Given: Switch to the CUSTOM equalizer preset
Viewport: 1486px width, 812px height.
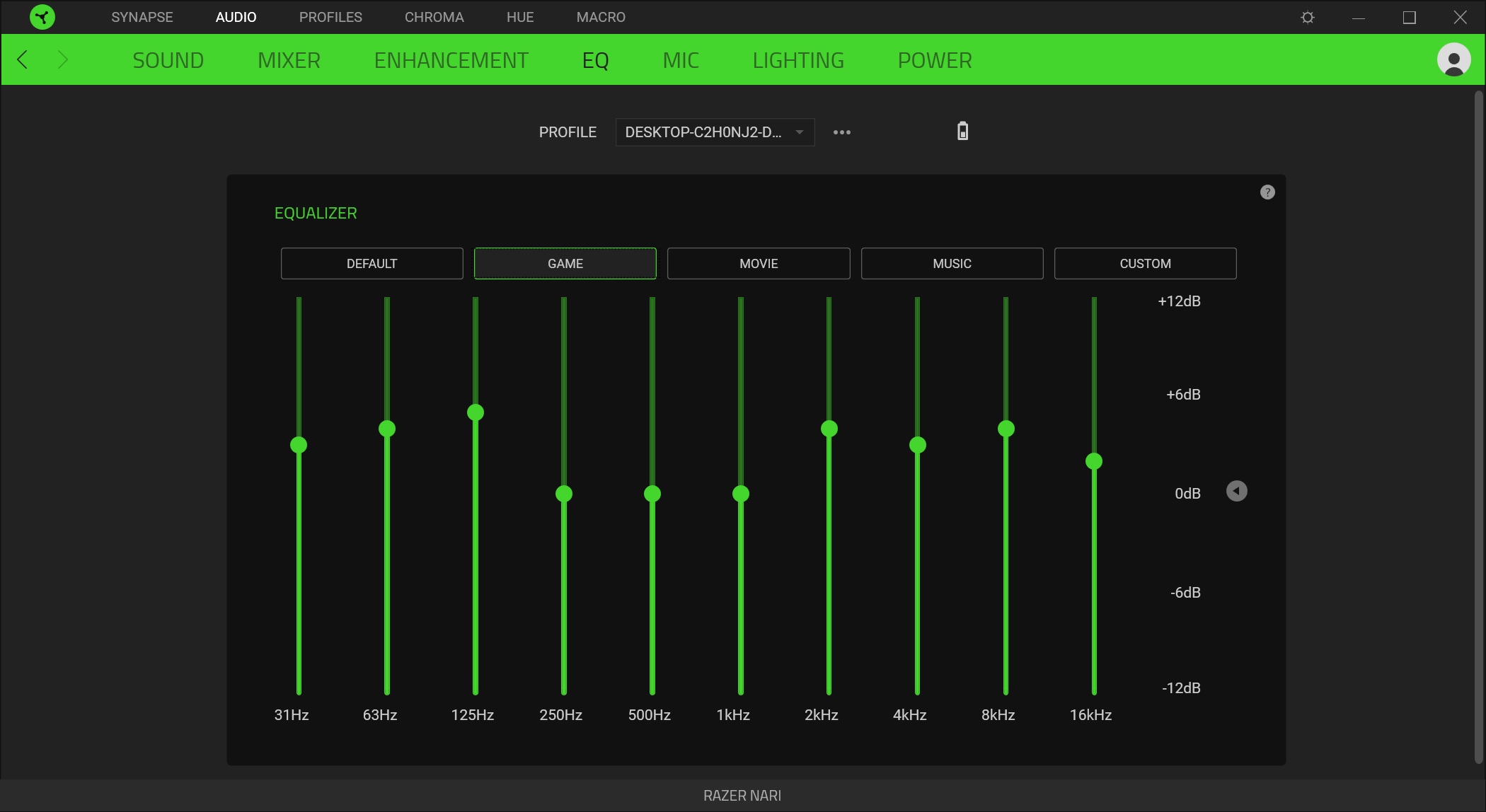Looking at the screenshot, I should click(x=1145, y=264).
